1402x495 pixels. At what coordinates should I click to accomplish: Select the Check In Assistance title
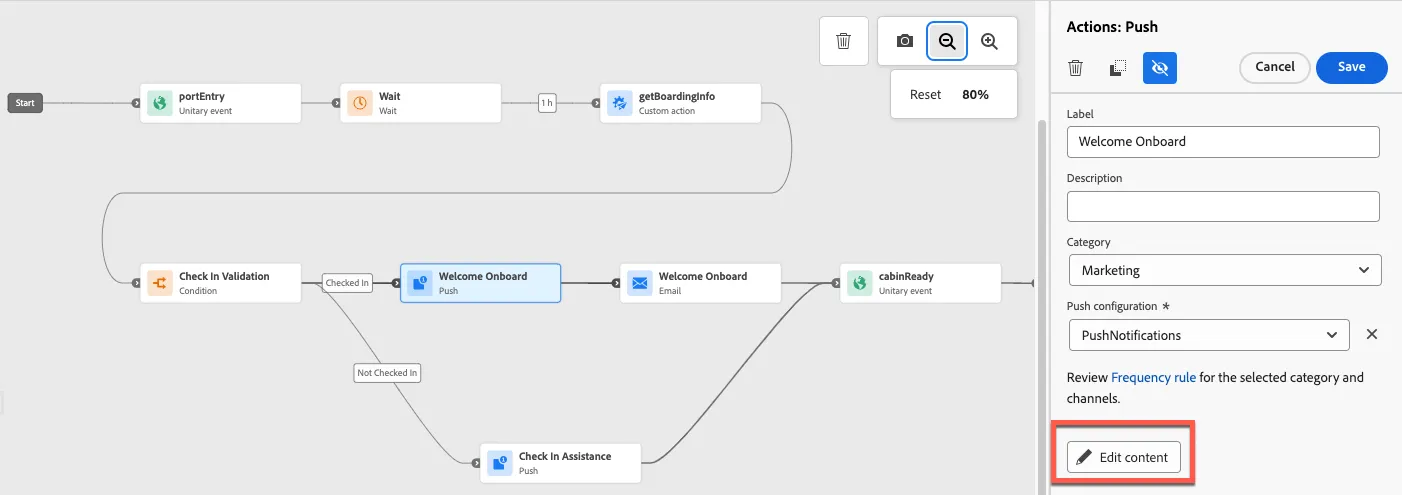pos(565,457)
